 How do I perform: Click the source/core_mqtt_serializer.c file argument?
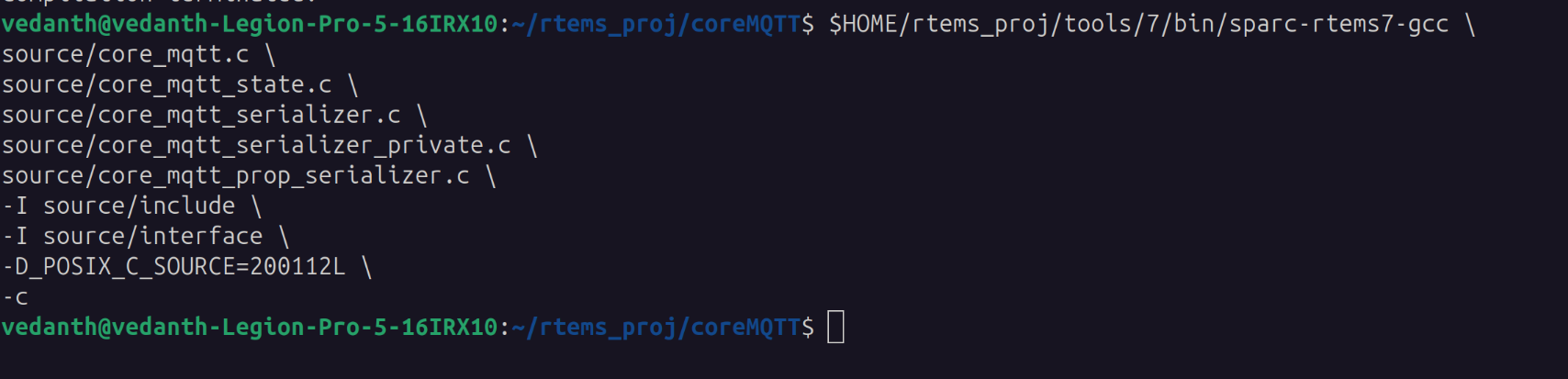point(201,116)
